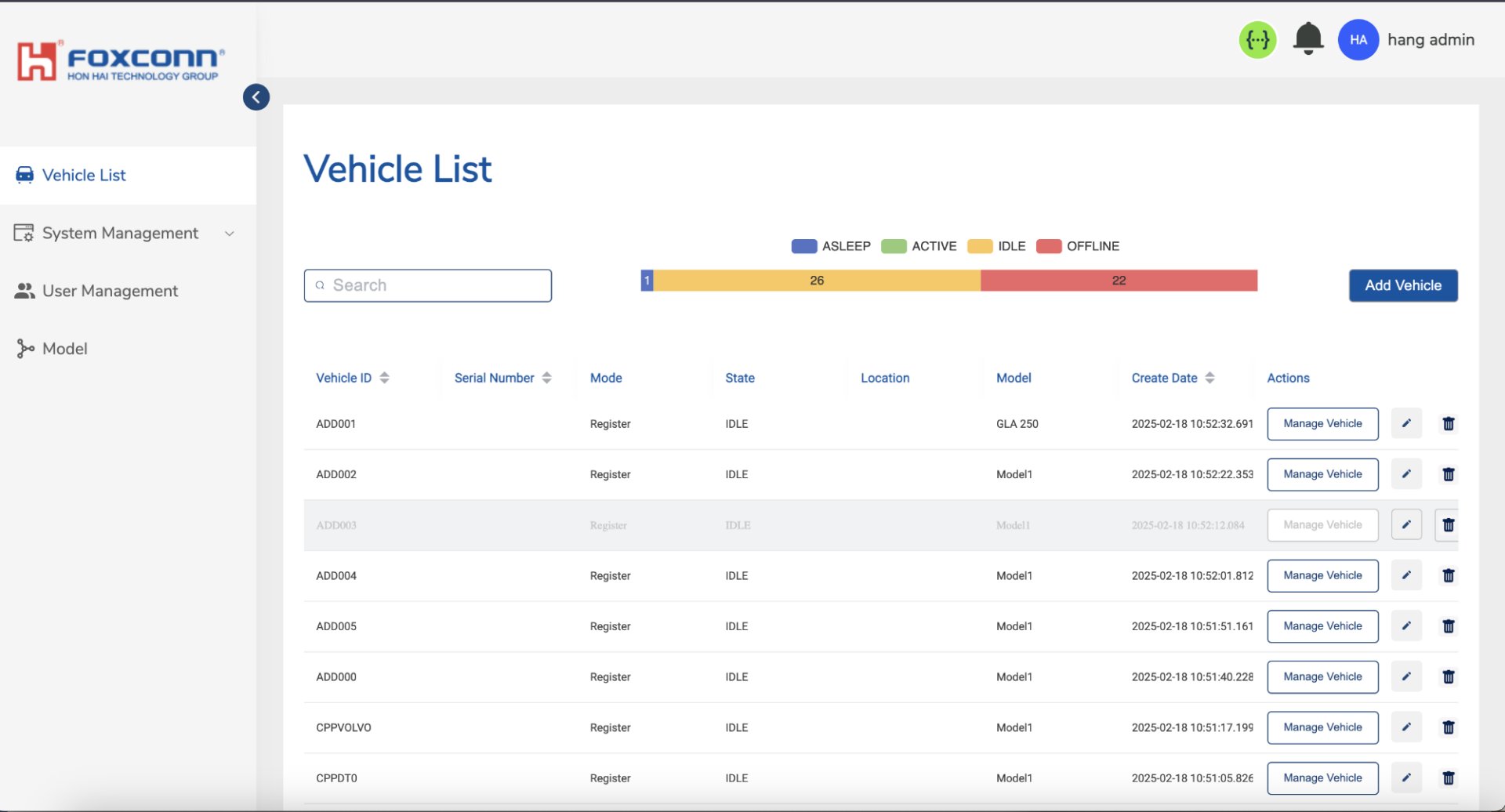
Task: Click the Foxconn logo
Action: 121,62
